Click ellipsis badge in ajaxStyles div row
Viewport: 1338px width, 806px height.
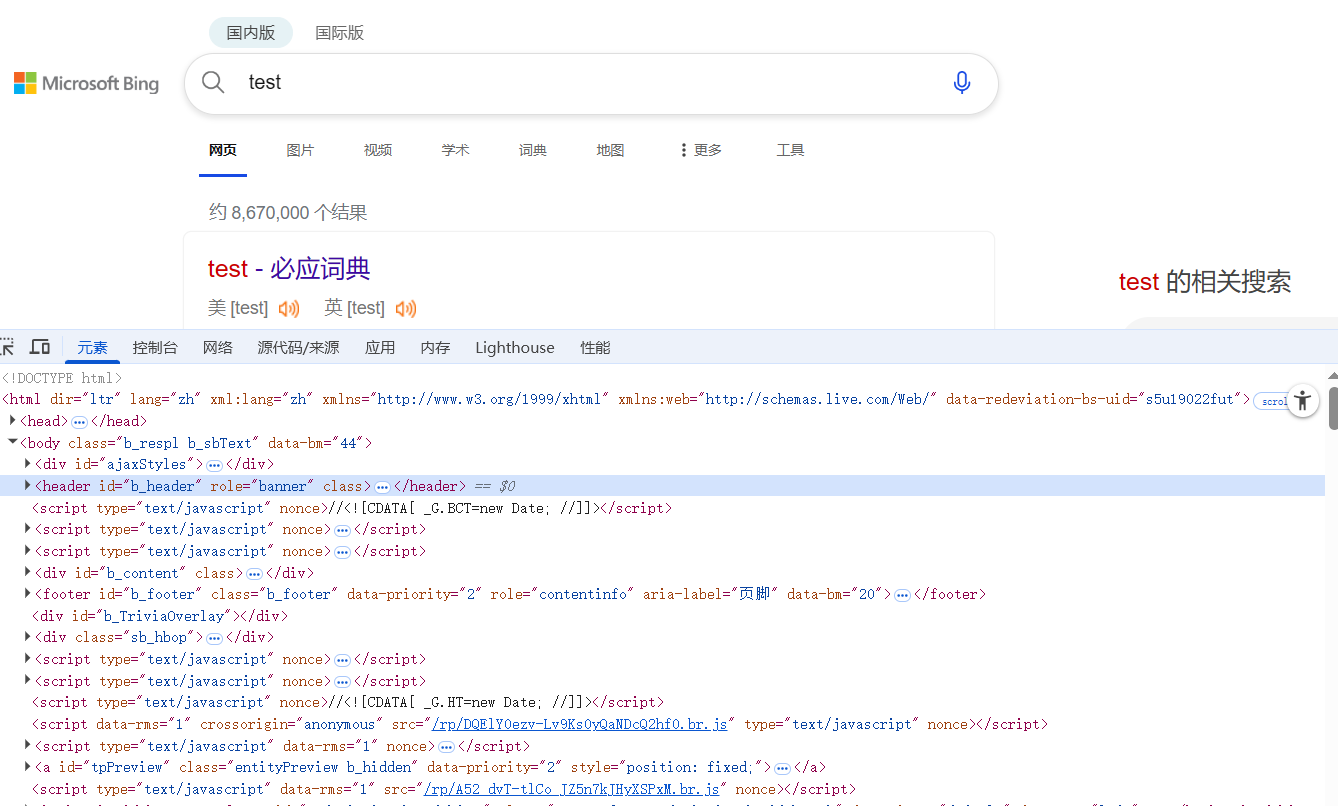214,465
